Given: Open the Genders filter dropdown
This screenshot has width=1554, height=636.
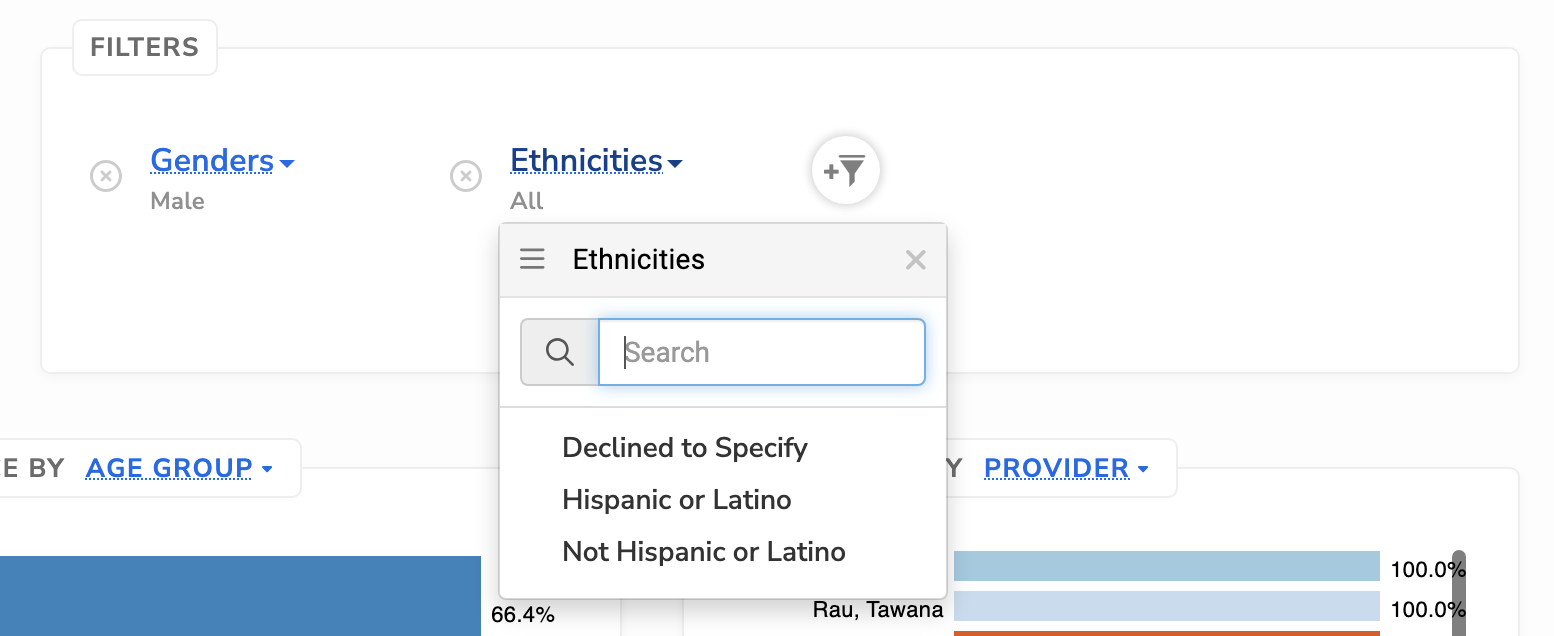Looking at the screenshot, I should pyautogui.click(x=222, y=161).
